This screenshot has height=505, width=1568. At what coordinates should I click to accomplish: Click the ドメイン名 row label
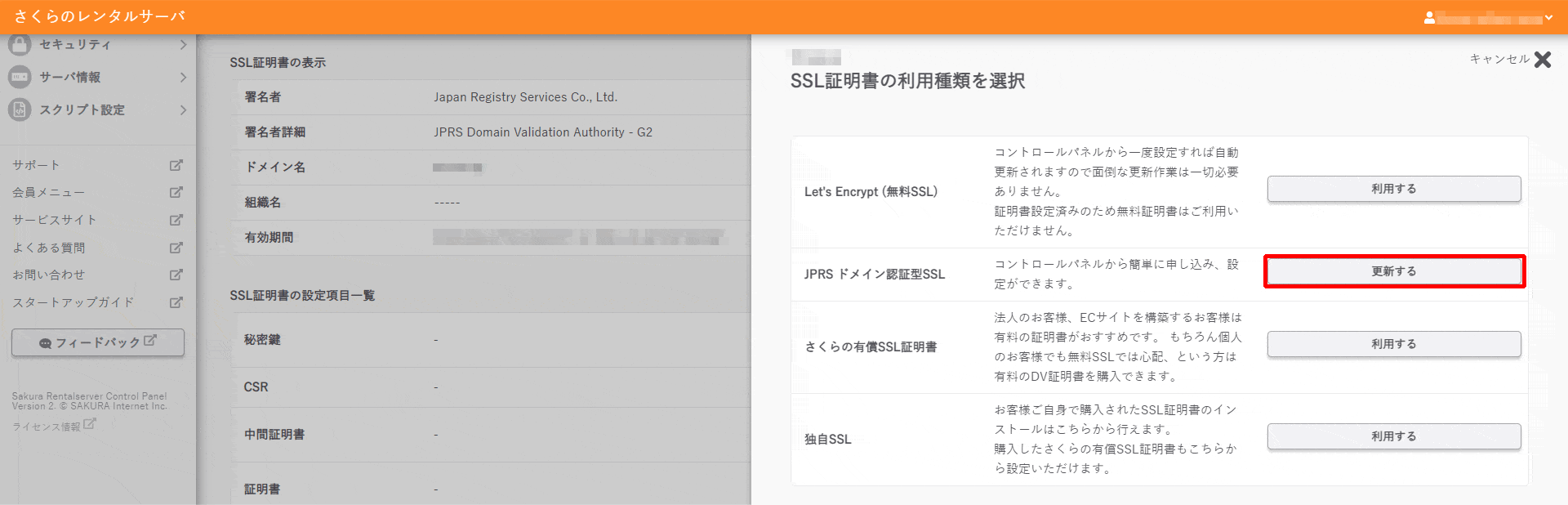pos(275,168)
